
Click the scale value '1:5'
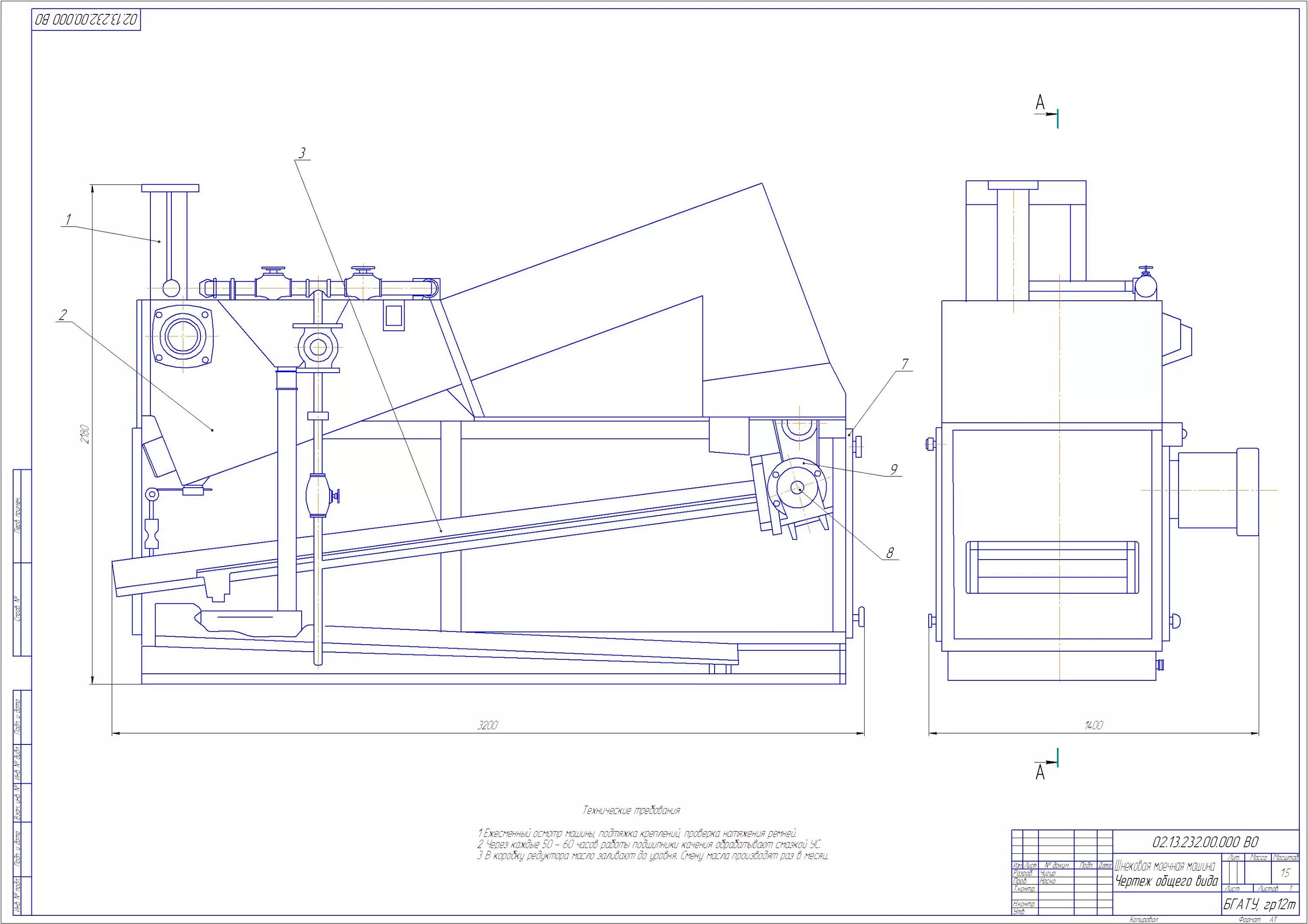(x=1286, y=873)
